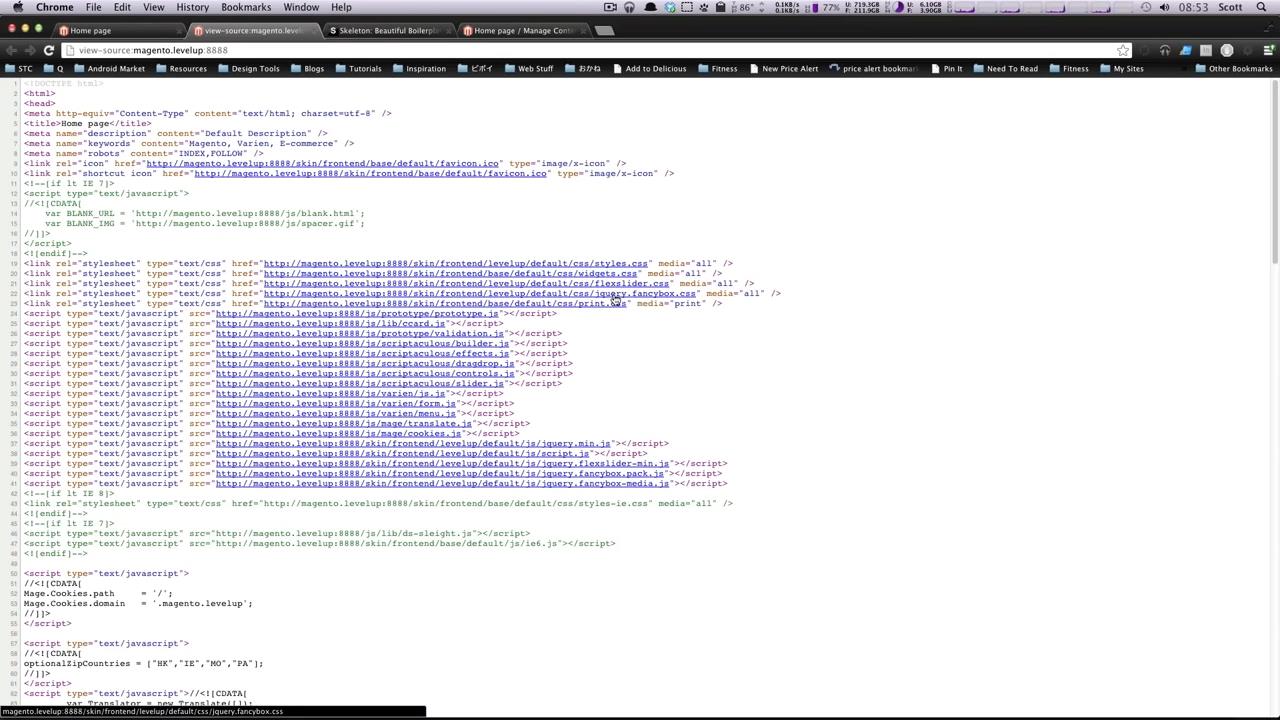This screenshot has width=1280, height=720.
Task: Click the clipboard icon in the menu bar
Action: click(x=720, y=7)
